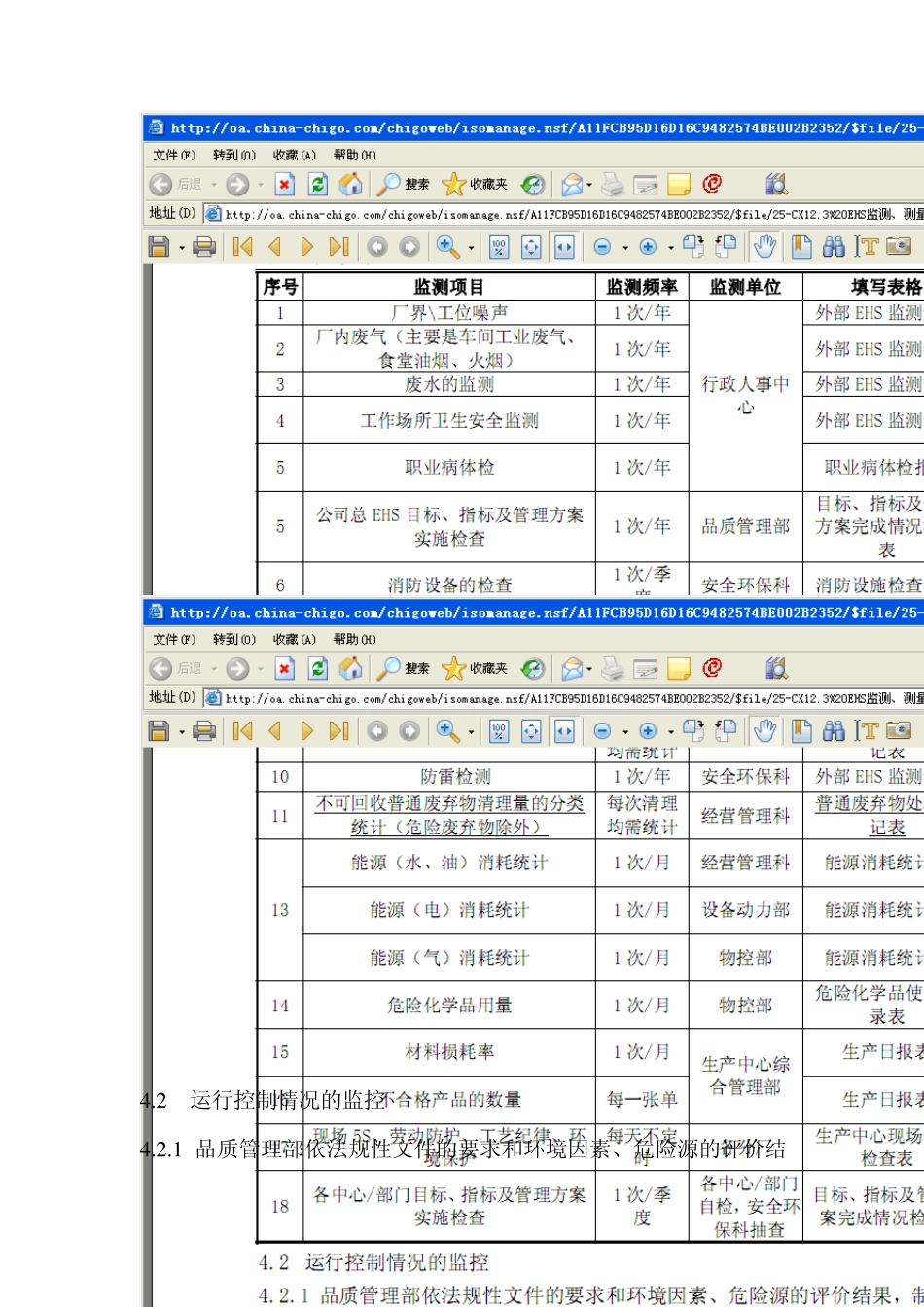Expand Back history dropdown in the lower browser window

[x=213, y=669]
